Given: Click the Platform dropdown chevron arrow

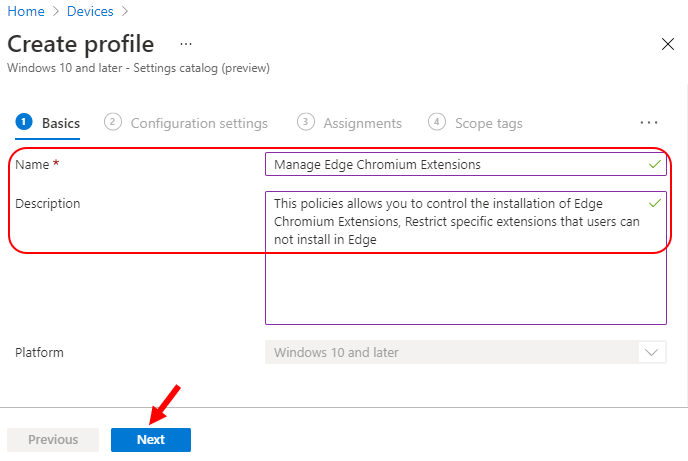Looking at the screenshot, I should click(652, 352).
